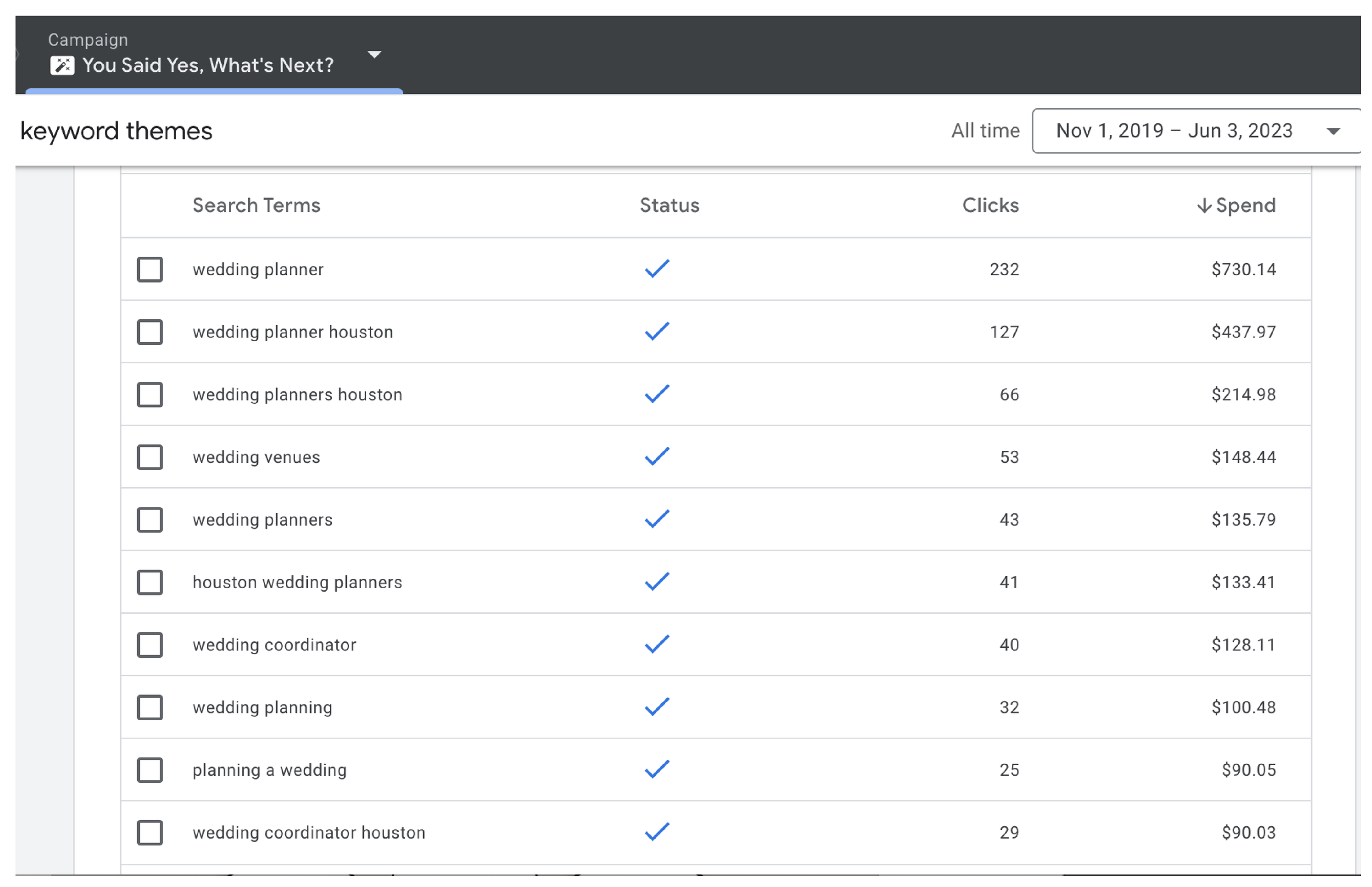Click the status checkmark for wedding planners houston
This screenshot has height=887, width=1372.
[x=657, y=394]
